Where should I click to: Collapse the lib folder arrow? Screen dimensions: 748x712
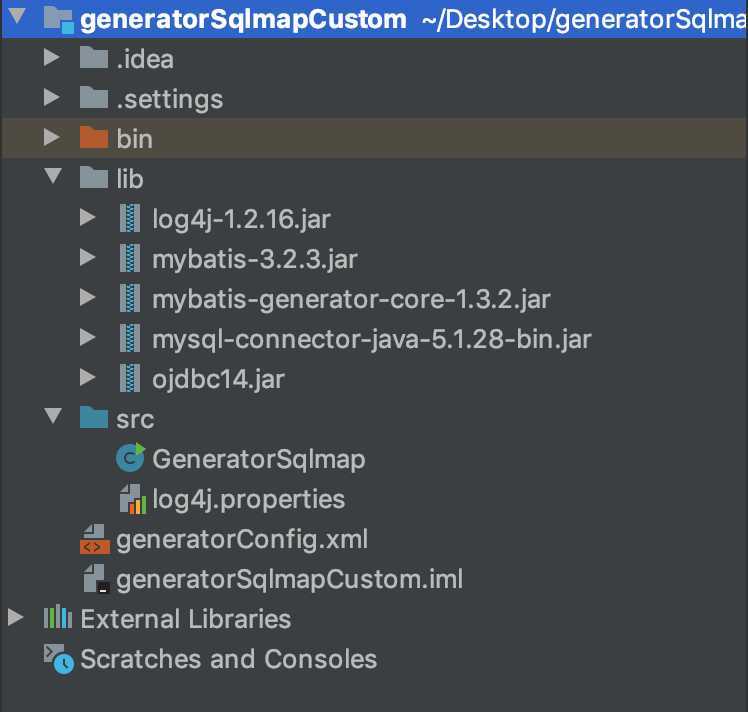pyautogui.click(x=53, y=176)
